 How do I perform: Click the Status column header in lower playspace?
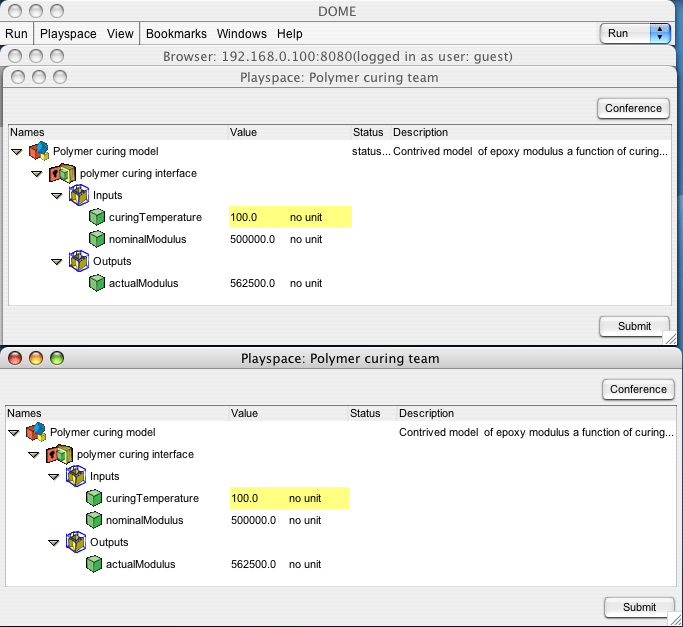(372, 413)
